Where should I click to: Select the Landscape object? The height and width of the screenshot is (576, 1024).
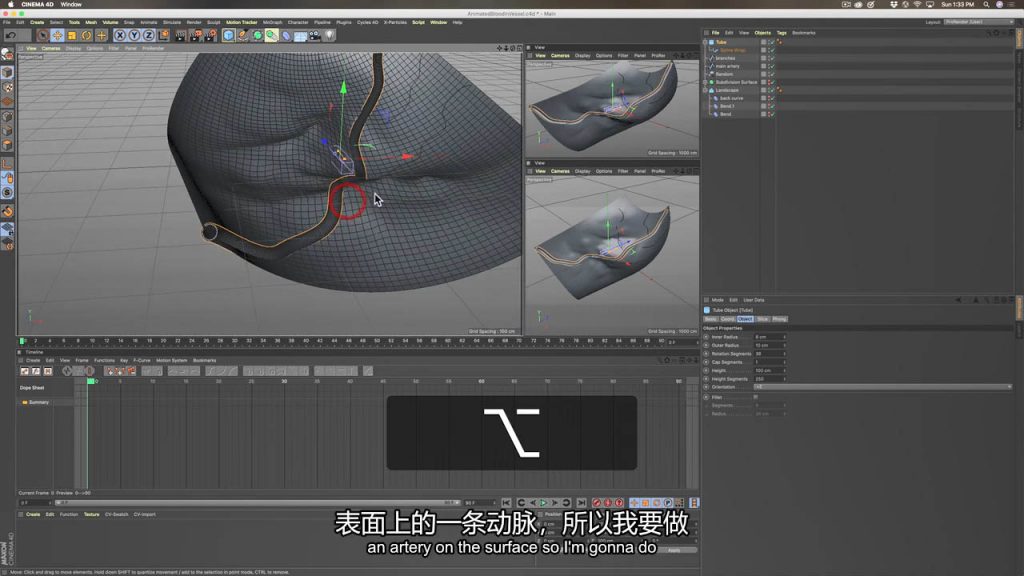click(727, 90)
